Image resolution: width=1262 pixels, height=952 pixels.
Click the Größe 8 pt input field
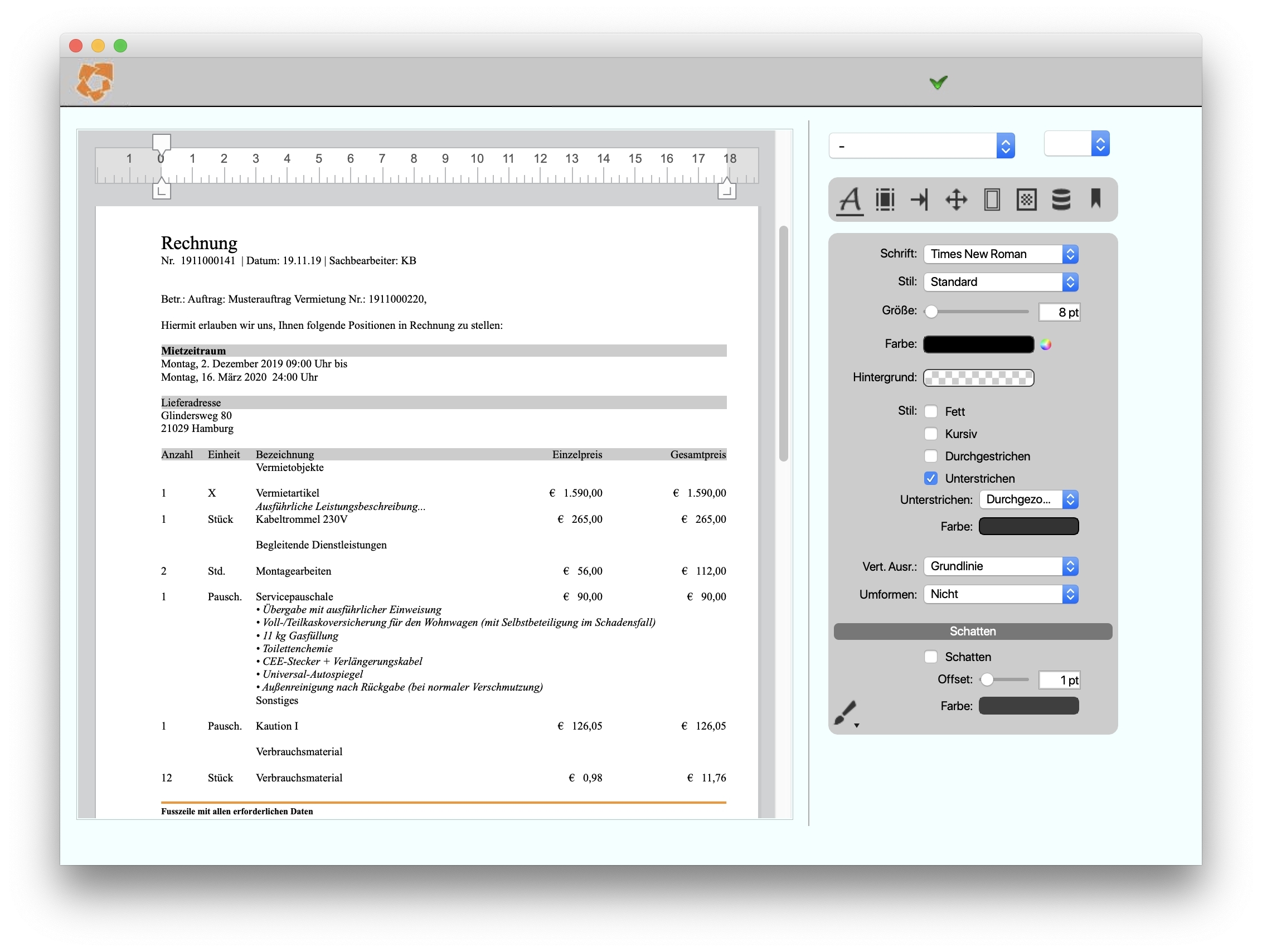1059,312
